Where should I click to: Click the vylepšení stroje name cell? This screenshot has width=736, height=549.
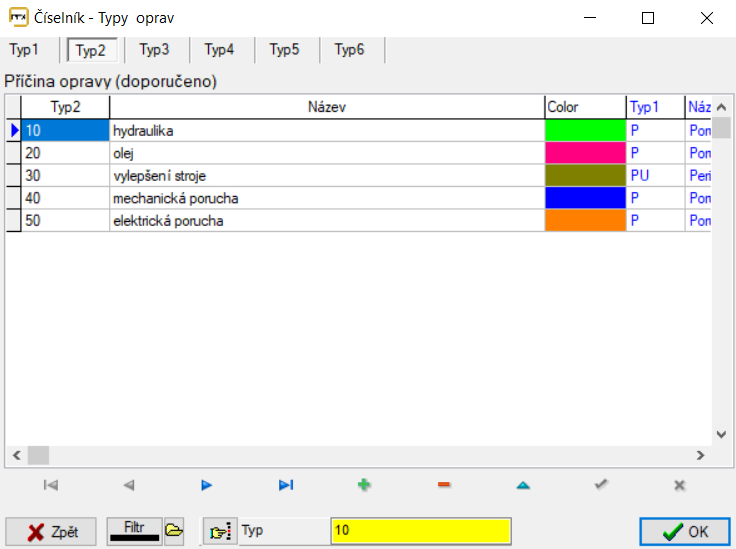327,175
